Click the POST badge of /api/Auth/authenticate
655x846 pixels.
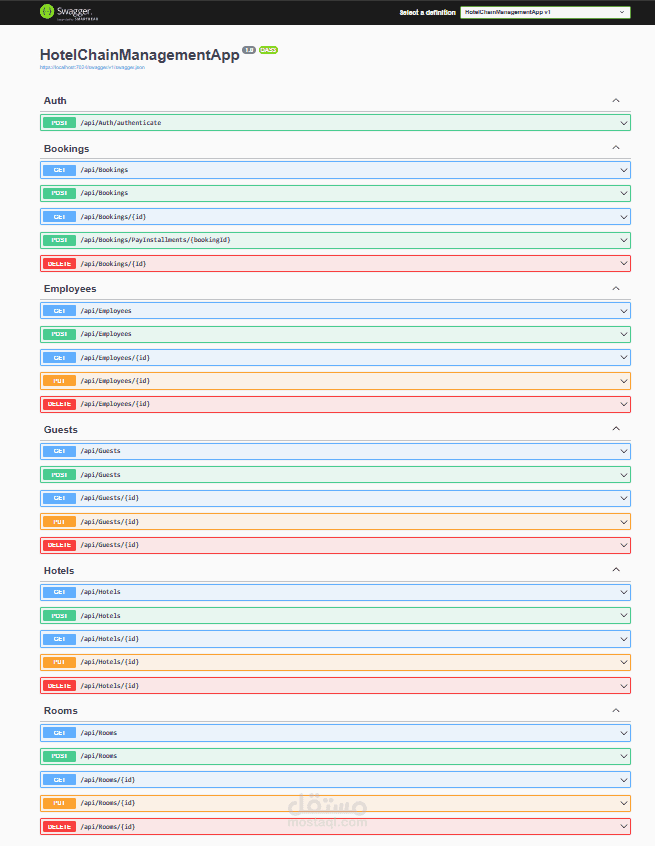click(x=59, y=123)
